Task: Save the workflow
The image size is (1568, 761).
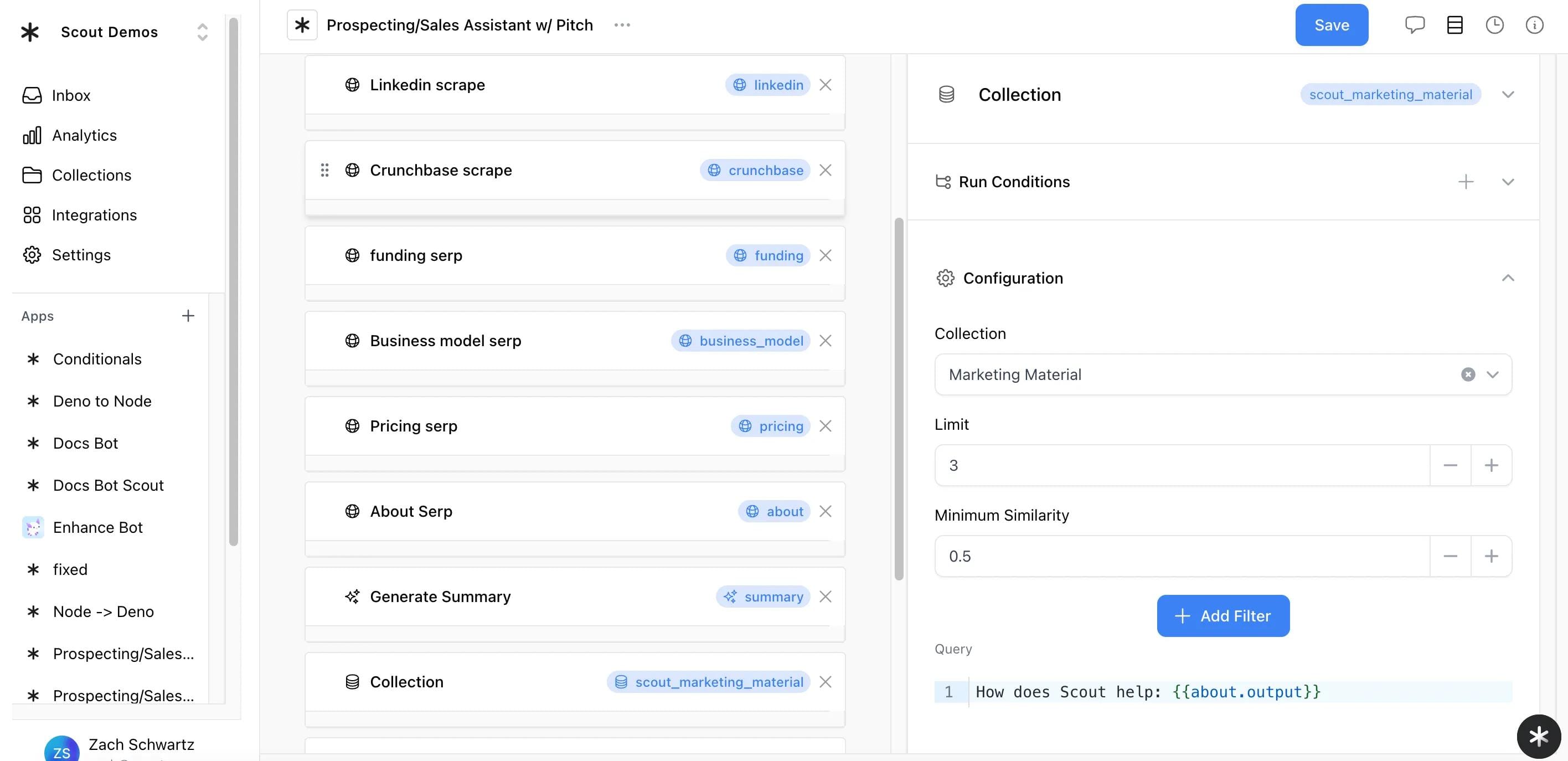Action: coord(1331,25)
